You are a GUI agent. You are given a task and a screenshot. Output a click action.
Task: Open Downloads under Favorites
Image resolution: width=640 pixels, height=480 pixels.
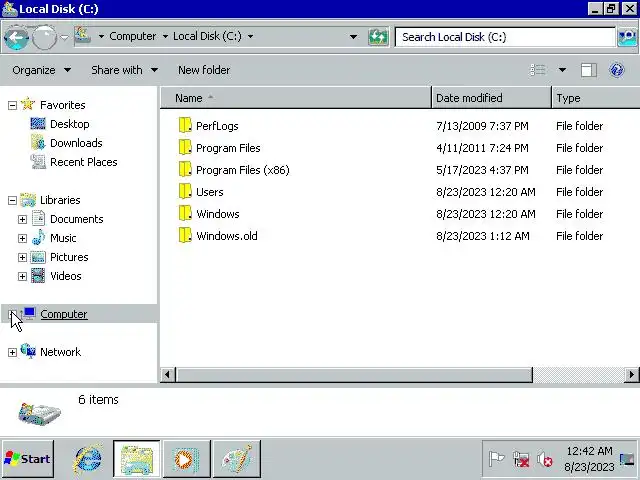click(76, 143)
